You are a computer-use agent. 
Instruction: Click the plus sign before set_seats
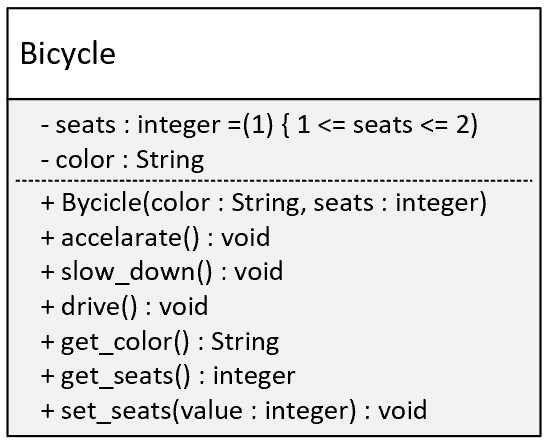48,411
